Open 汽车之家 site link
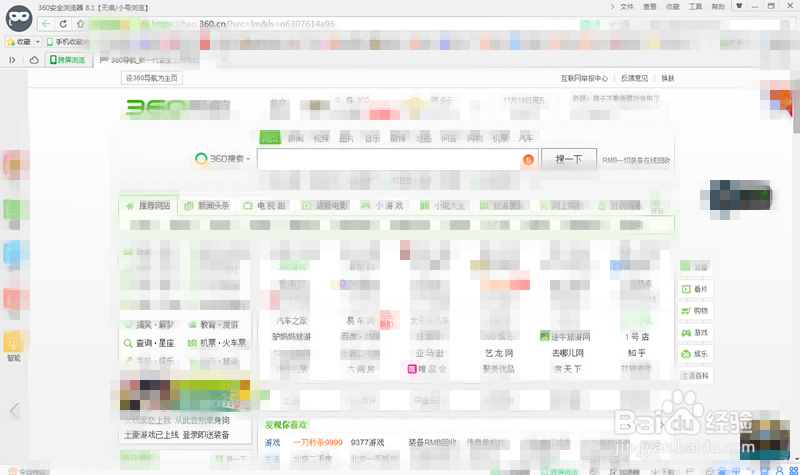 [291, 321]
